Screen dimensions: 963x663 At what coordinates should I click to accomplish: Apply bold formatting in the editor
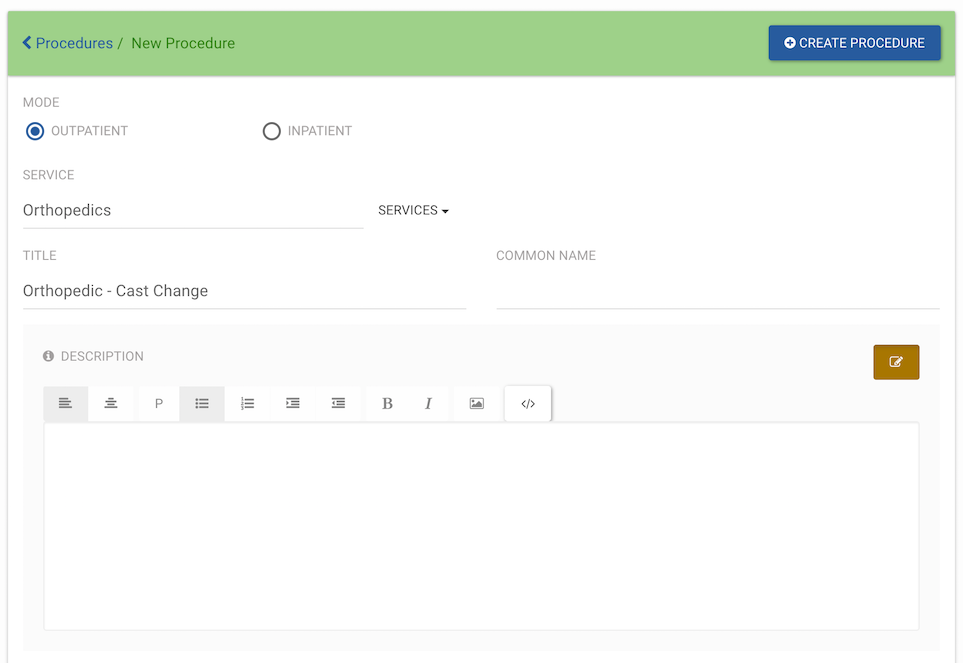387,403
